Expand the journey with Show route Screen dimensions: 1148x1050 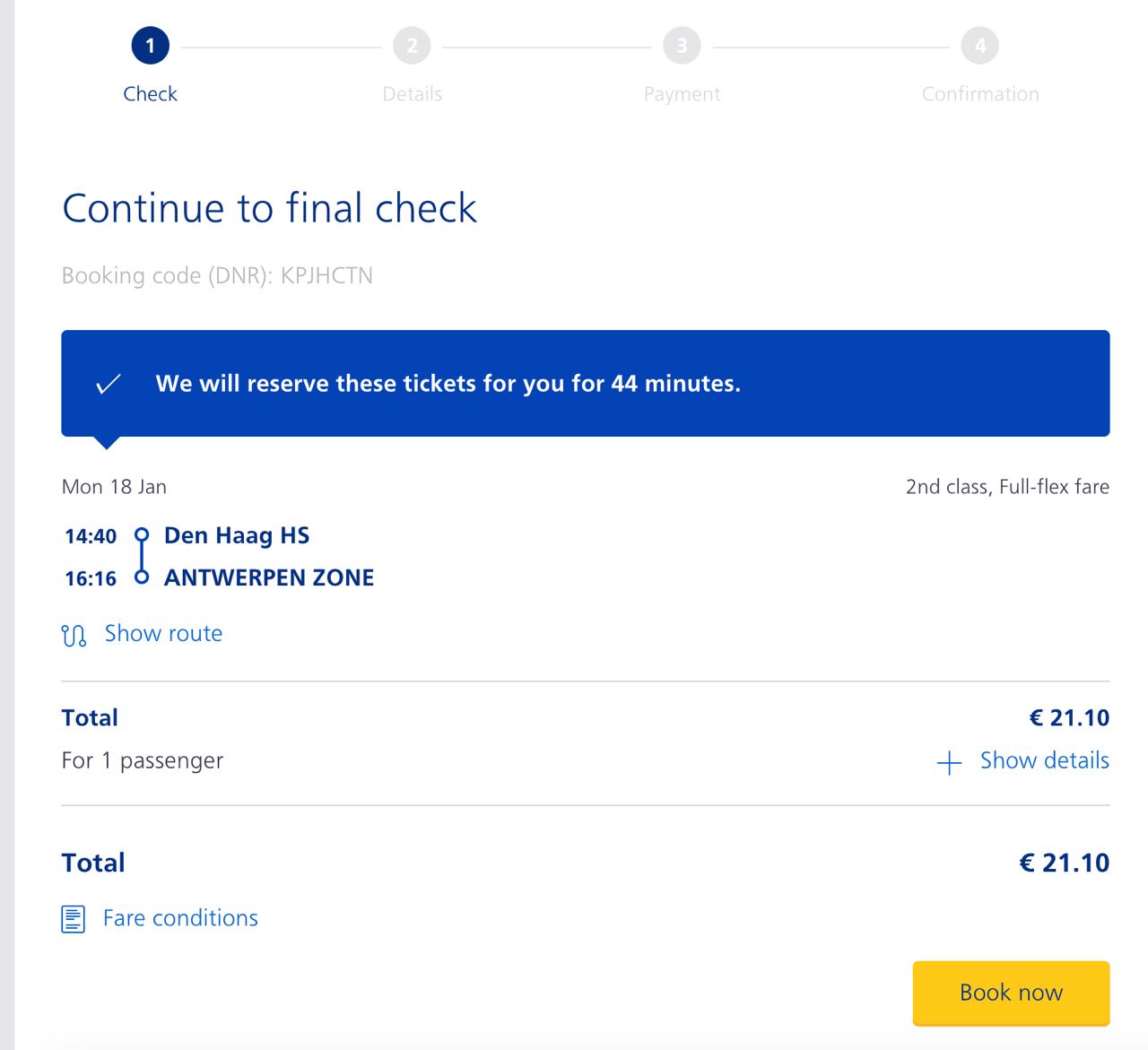[x=163, y=633]
